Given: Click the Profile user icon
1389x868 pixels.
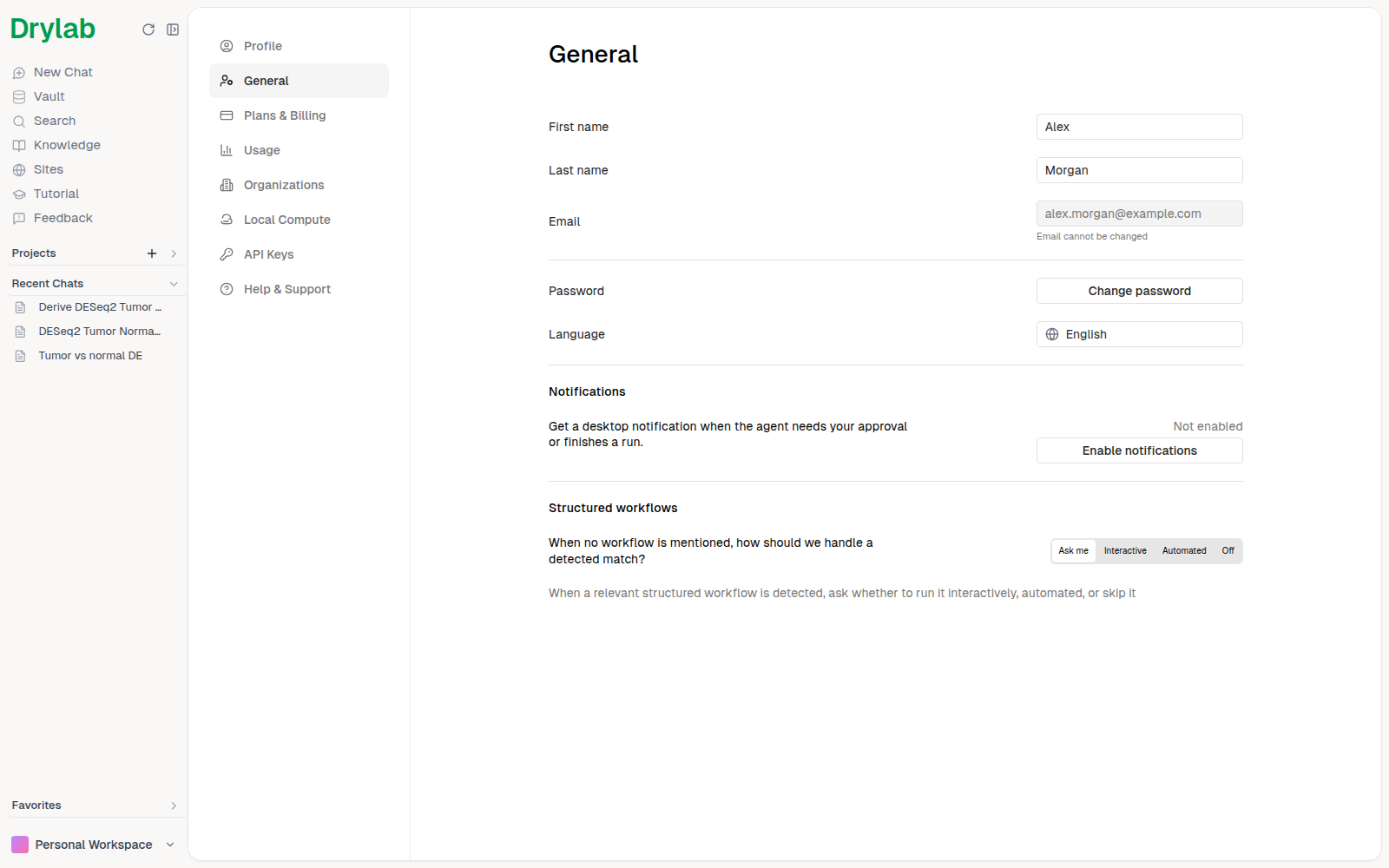Looking at the screenshot, I should (x=227, y=46).
